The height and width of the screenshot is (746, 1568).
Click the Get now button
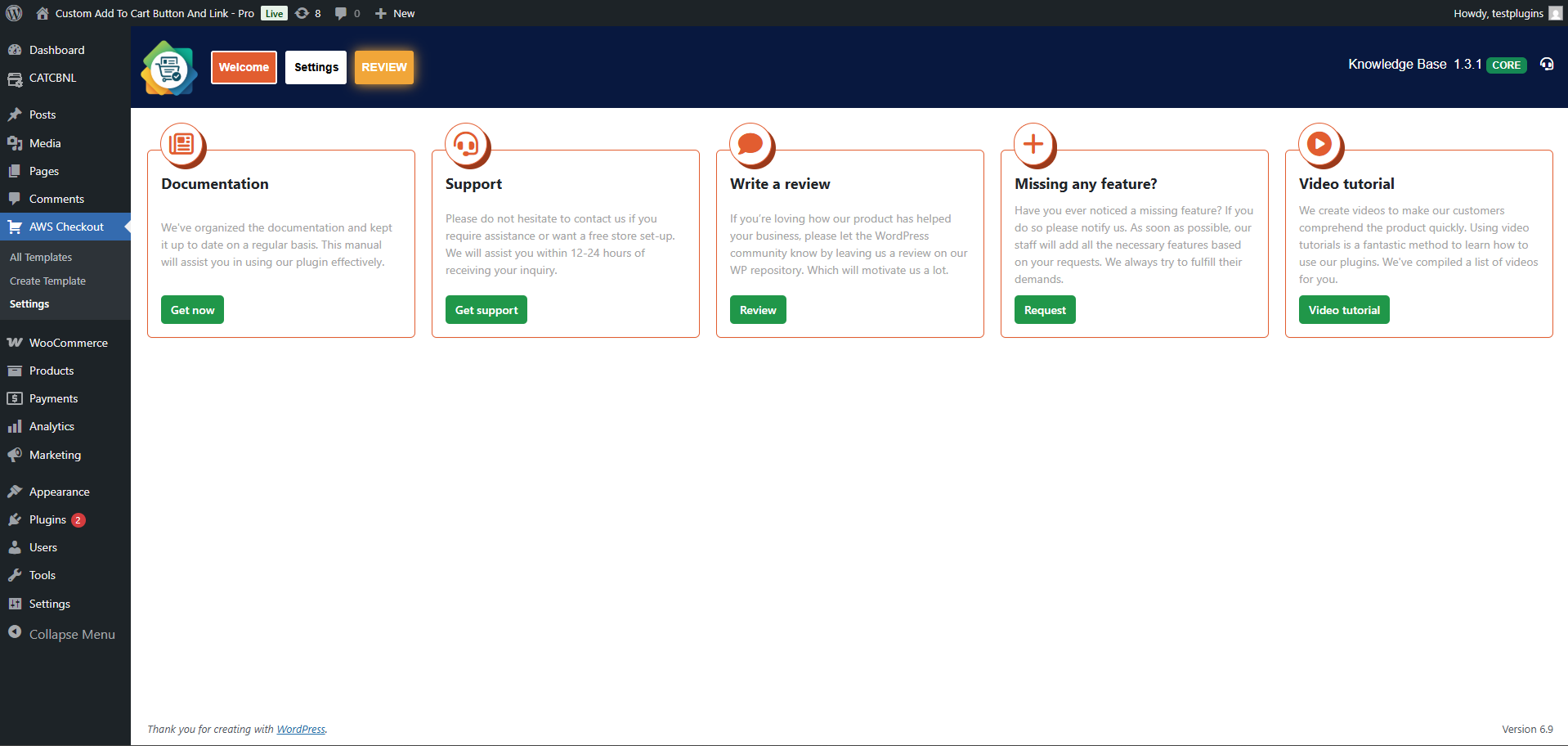(192, 310)
